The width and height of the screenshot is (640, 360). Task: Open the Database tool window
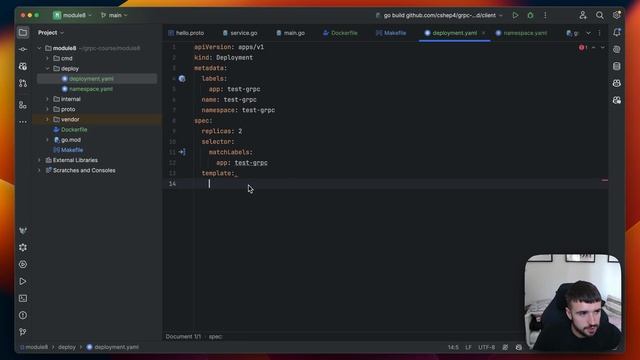[617, 66]
